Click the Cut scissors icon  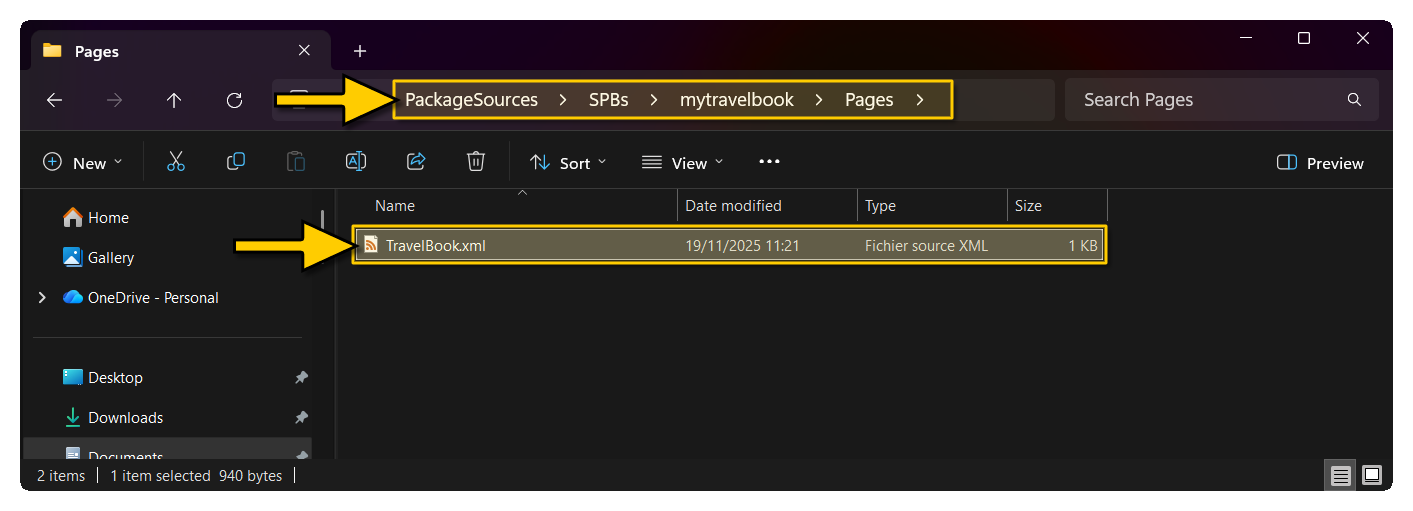(176, 162)
